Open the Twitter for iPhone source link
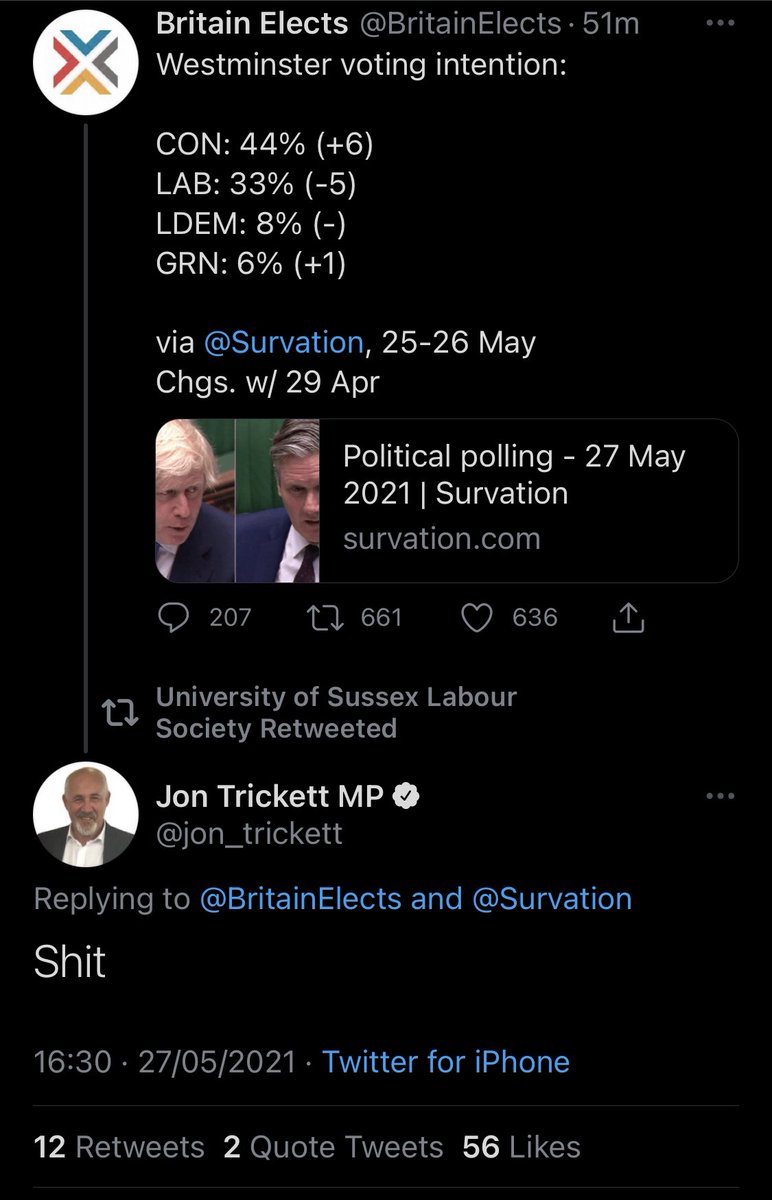772x1200 pixels. pos(446,1061)
